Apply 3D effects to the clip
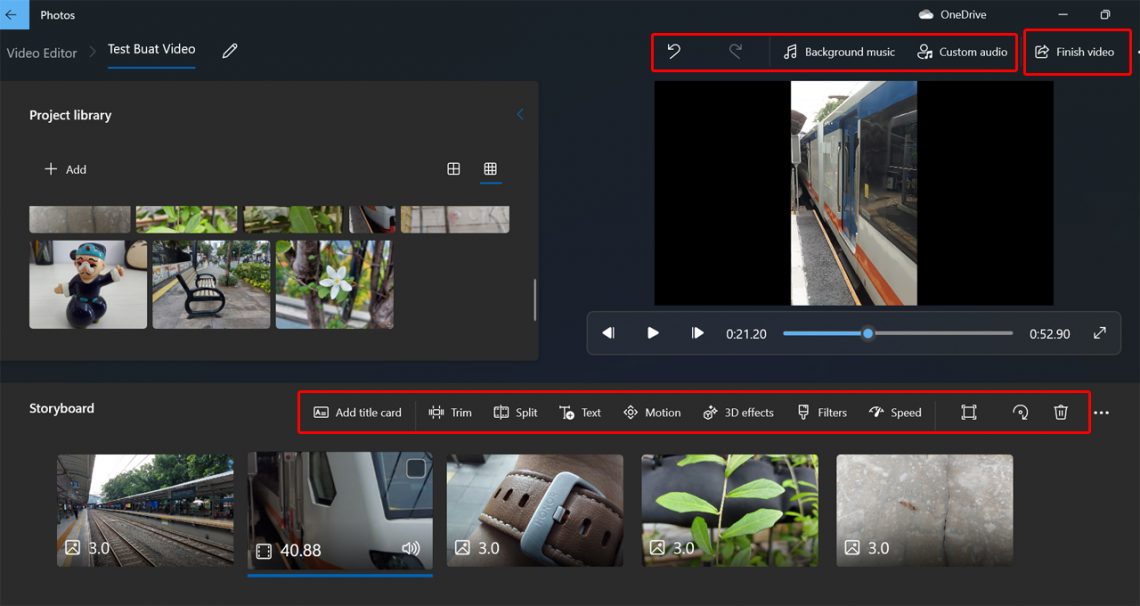Screen dimensions: 1140x606 [x=738, y=412]
